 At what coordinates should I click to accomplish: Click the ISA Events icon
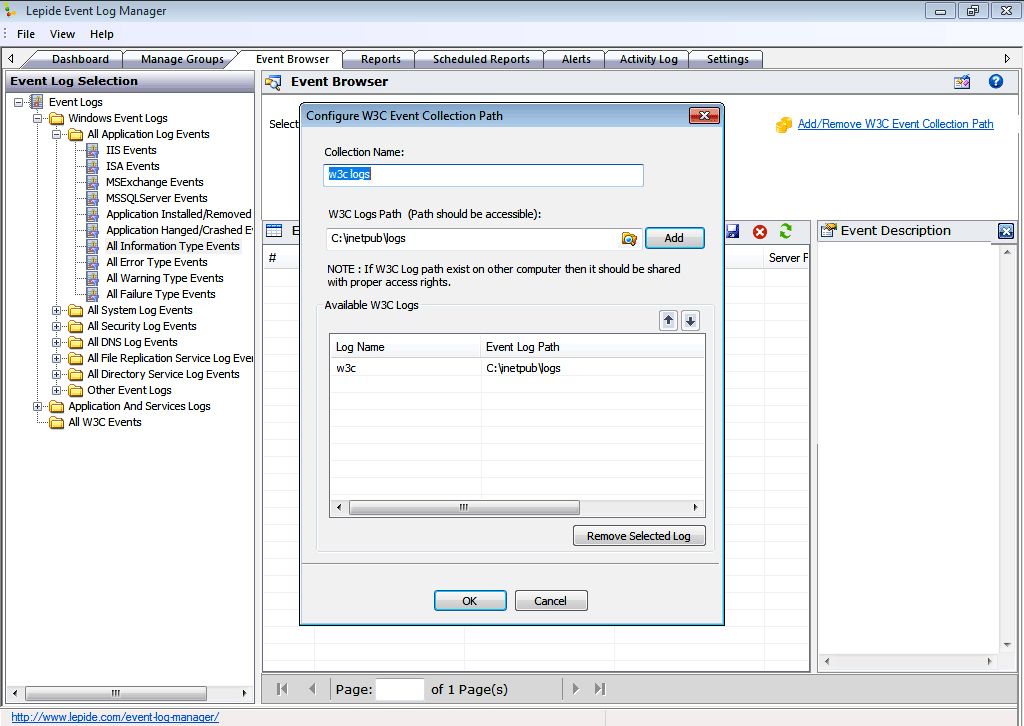93,166
